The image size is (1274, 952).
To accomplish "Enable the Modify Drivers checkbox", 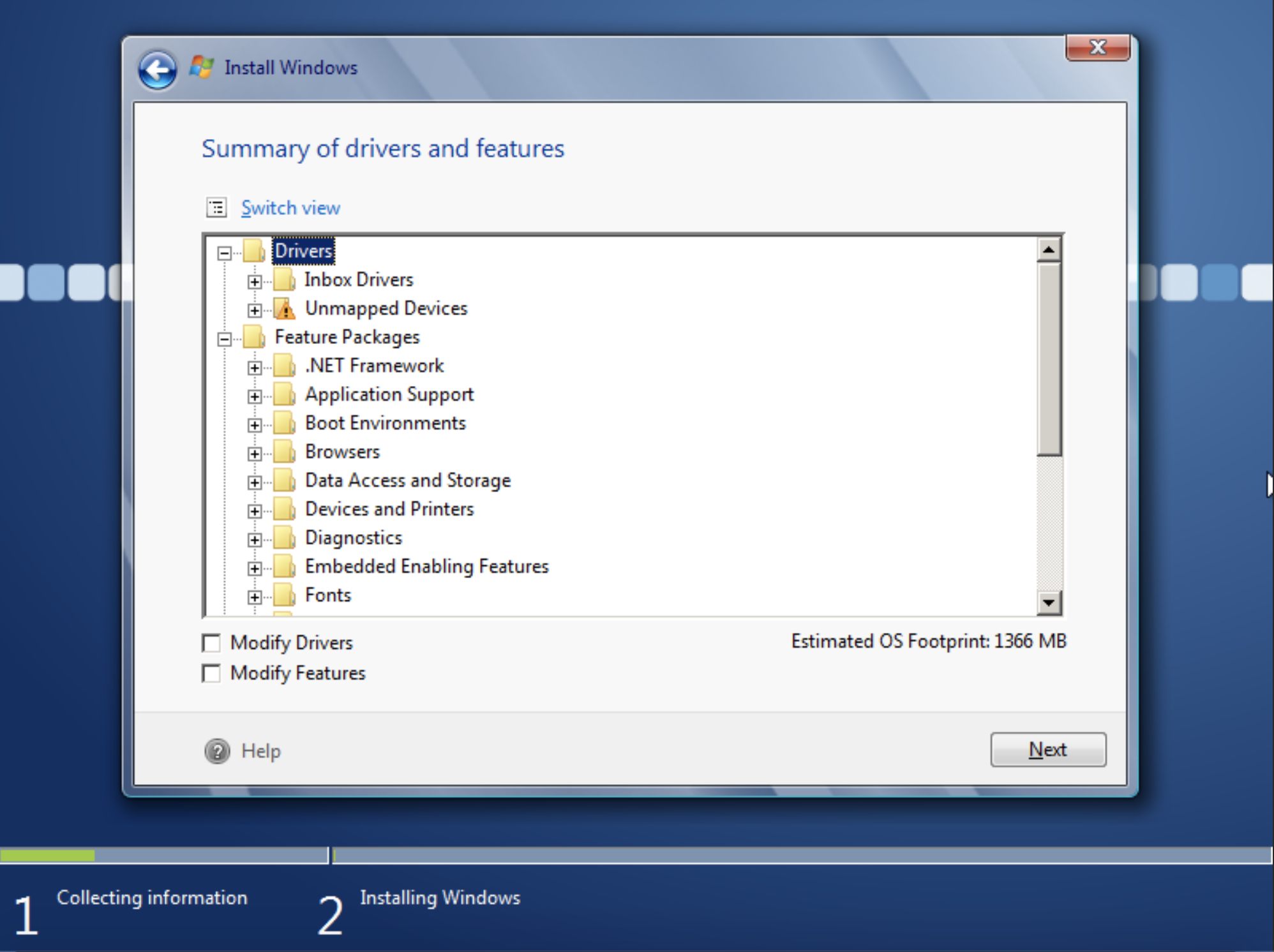I will coord(211,643).
